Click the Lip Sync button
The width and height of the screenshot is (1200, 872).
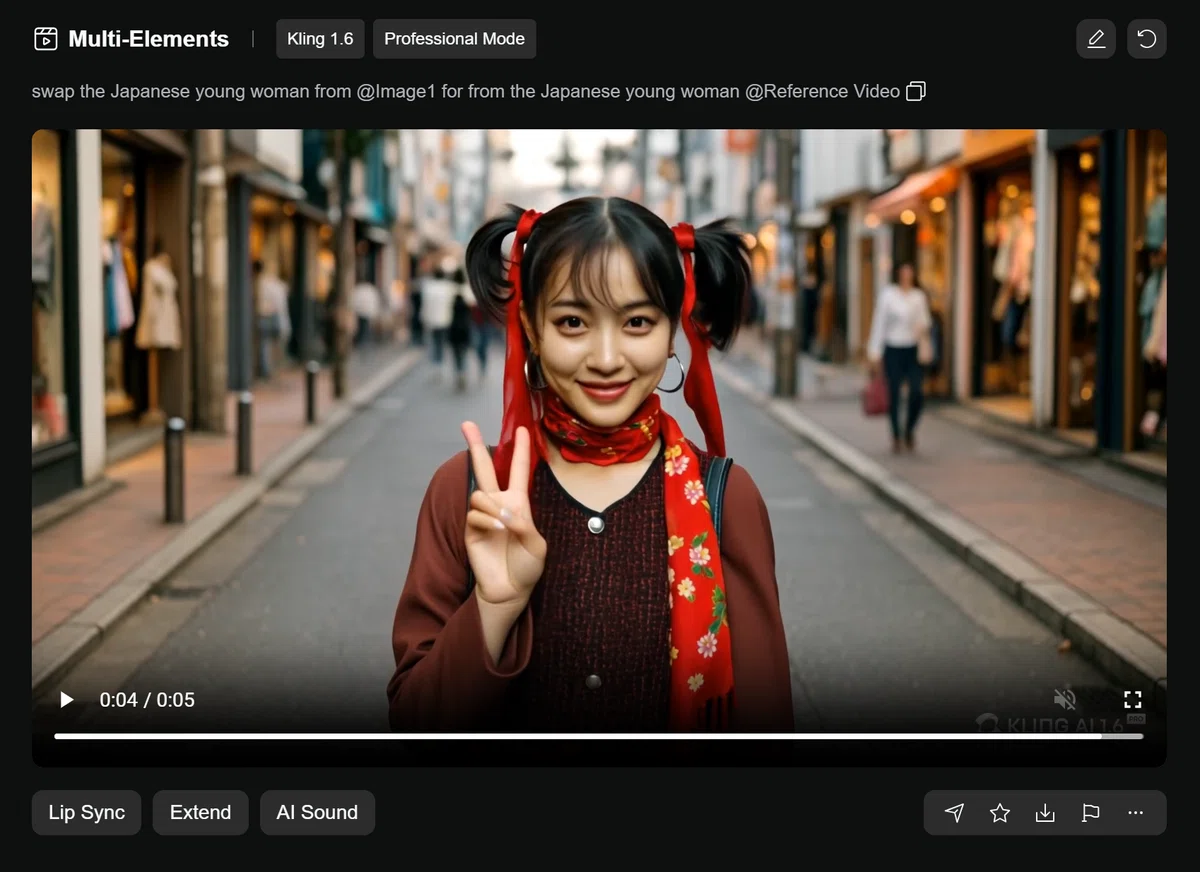point(87,812)
